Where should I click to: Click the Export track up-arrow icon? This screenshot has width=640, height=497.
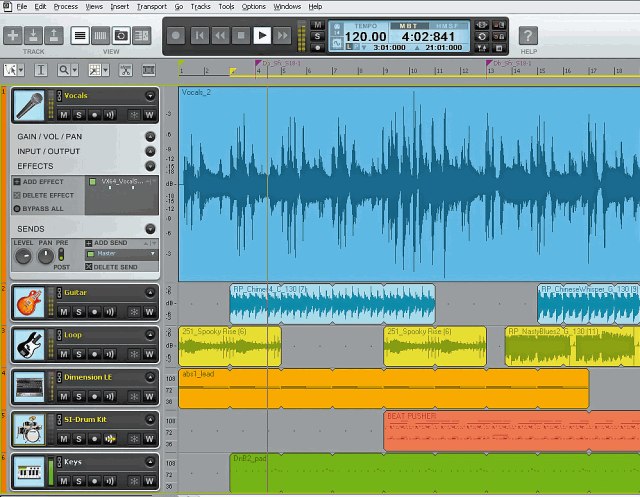click(x=53, y=36)
